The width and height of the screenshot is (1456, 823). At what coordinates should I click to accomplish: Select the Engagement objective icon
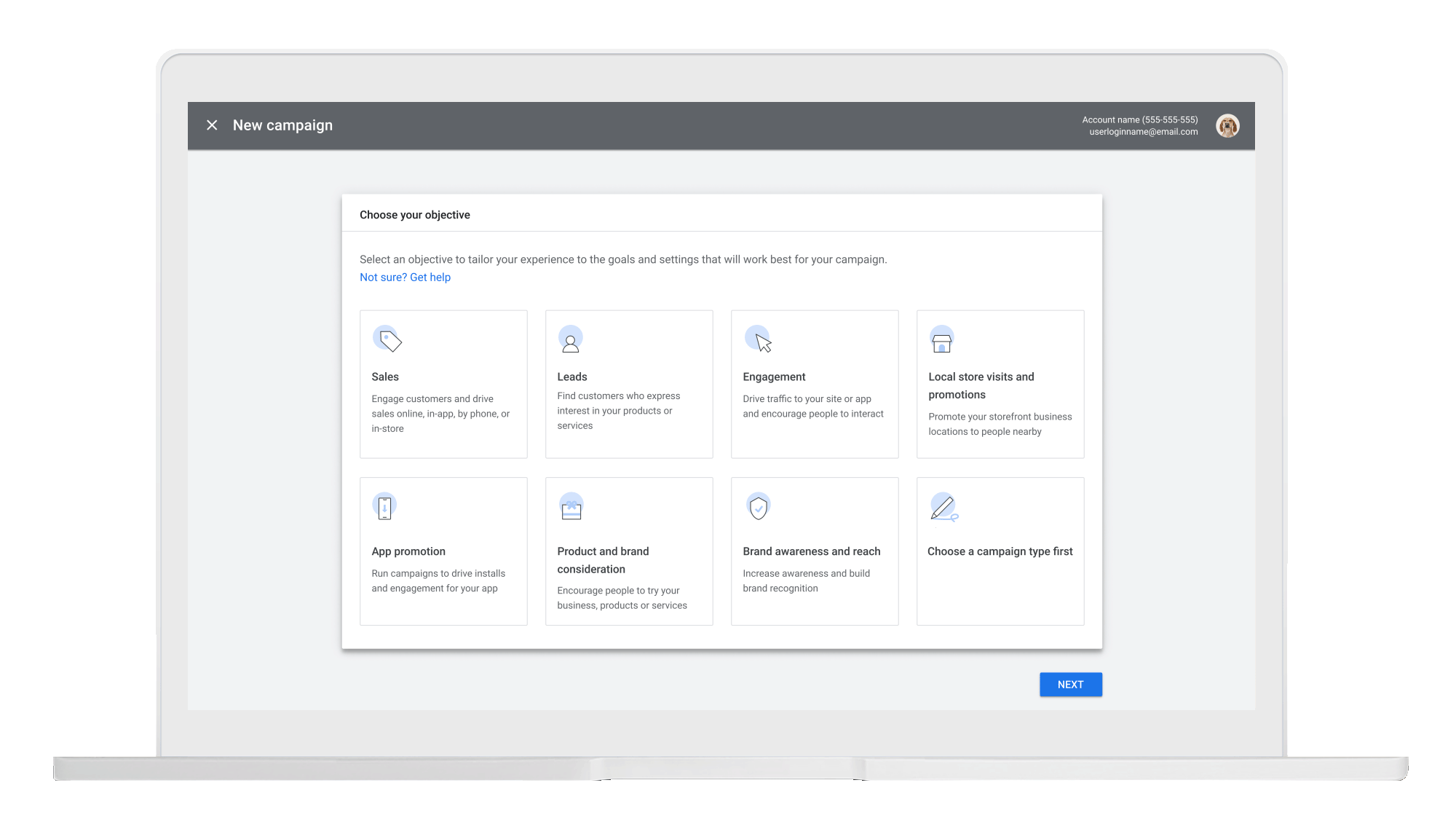(758, 340)
